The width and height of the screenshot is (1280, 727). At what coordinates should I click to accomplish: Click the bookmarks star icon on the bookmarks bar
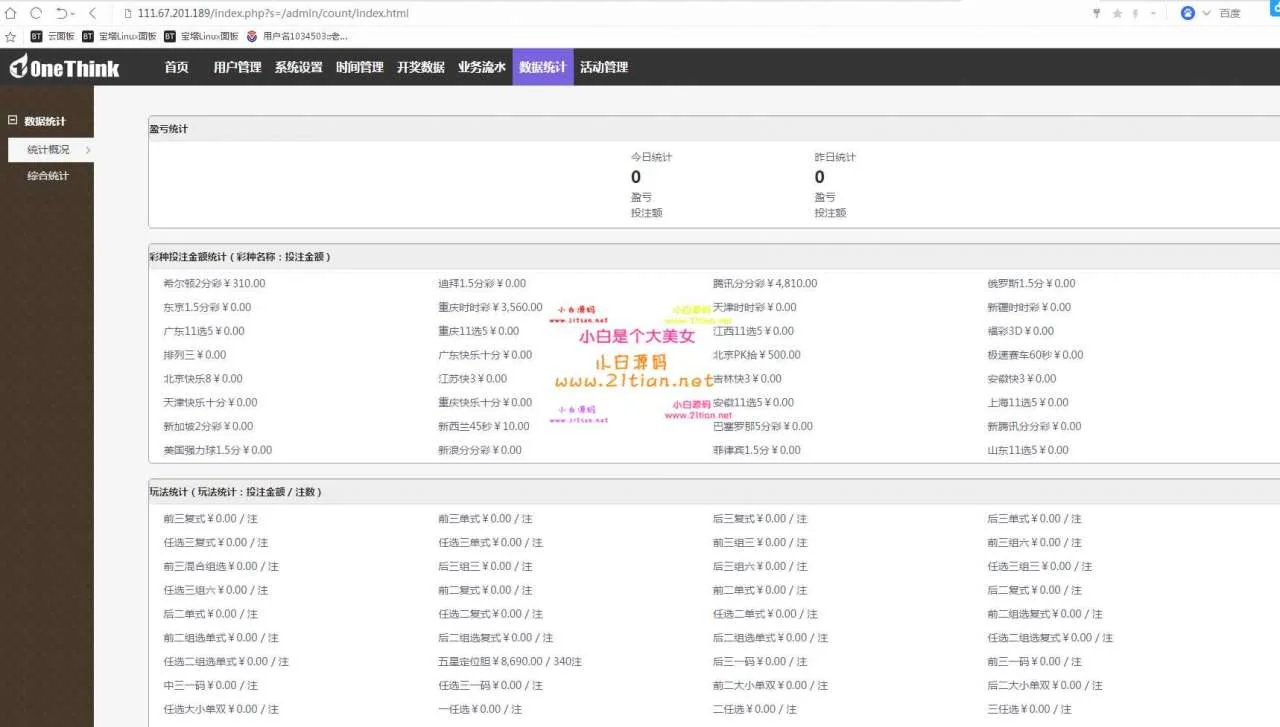coord(11,36)
